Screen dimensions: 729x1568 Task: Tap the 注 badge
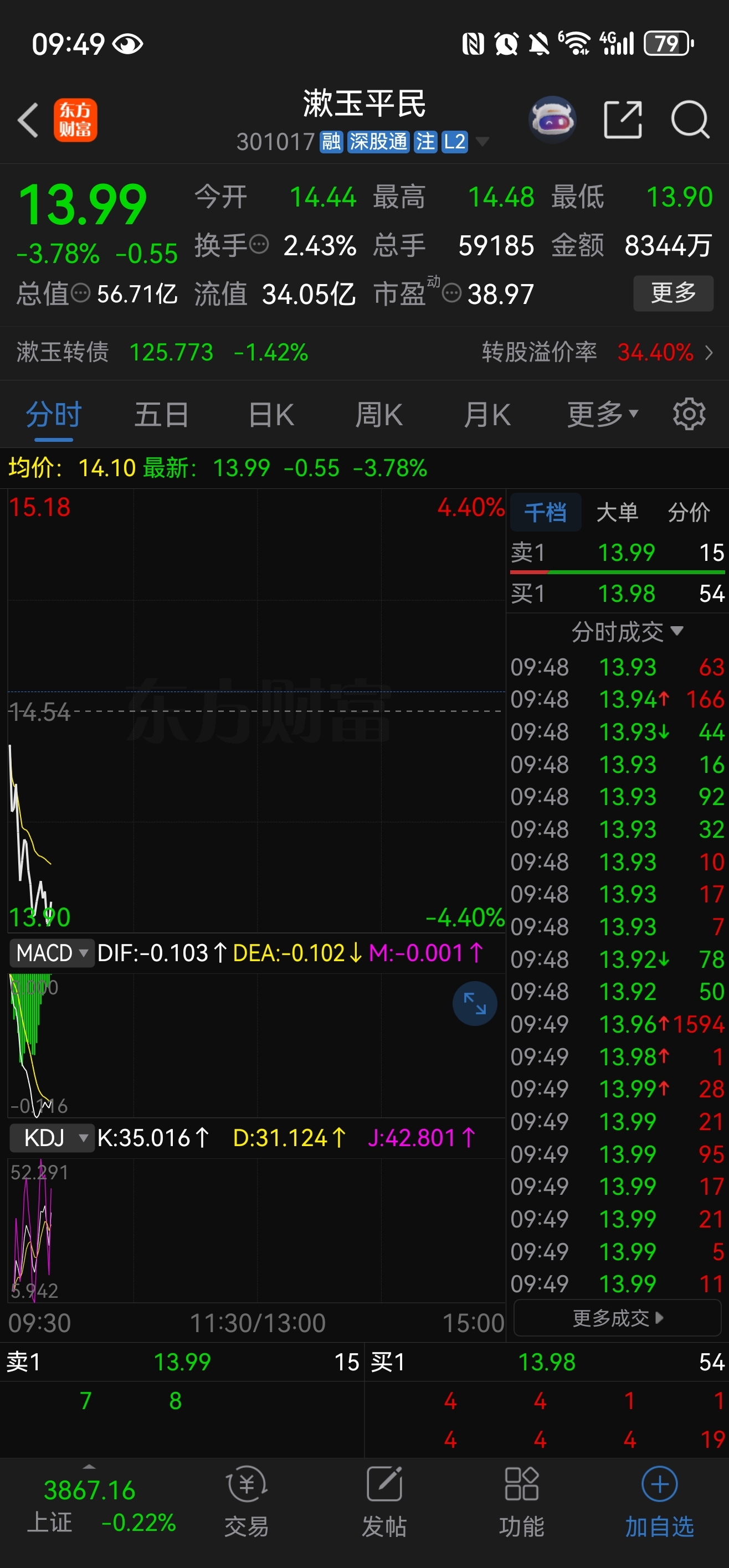point(425,142)
